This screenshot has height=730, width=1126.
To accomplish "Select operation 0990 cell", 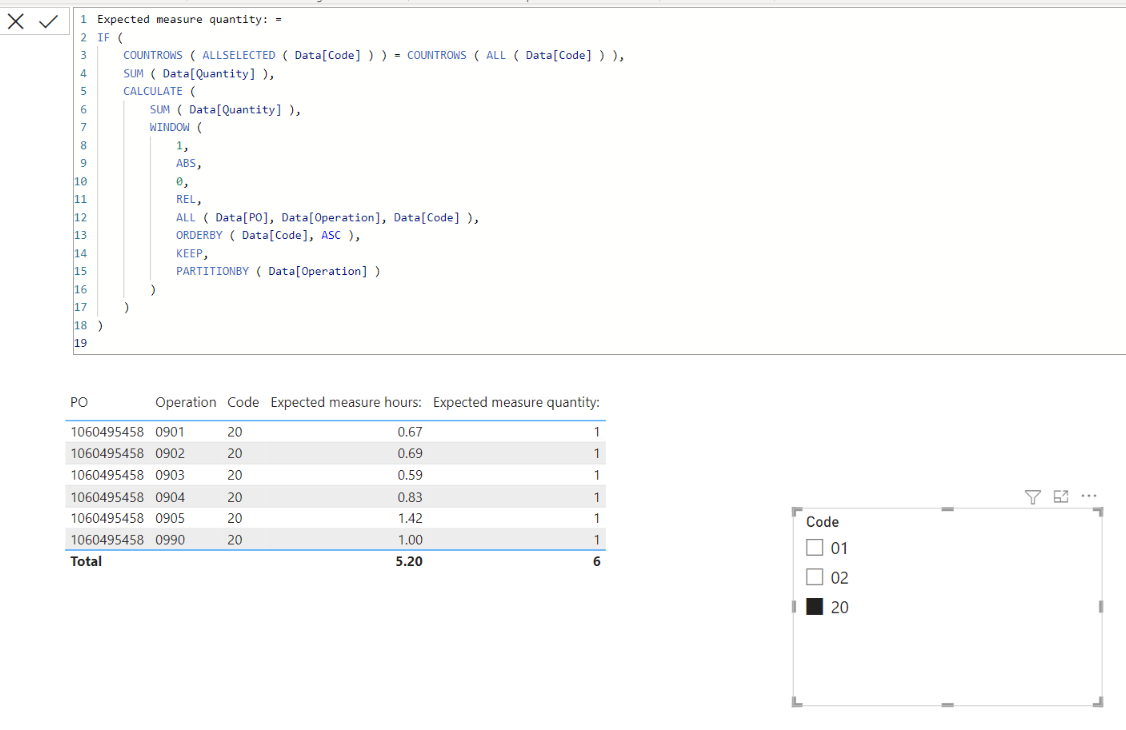I will pos(170,540).
